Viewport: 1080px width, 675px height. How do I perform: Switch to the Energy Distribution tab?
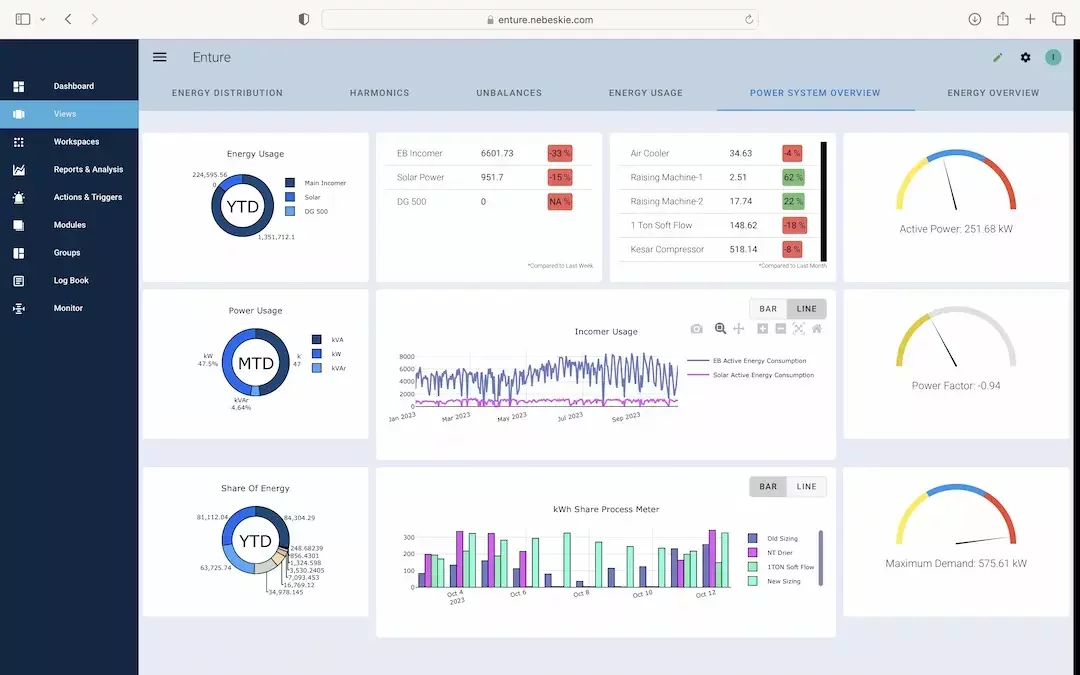pos(227,93)
